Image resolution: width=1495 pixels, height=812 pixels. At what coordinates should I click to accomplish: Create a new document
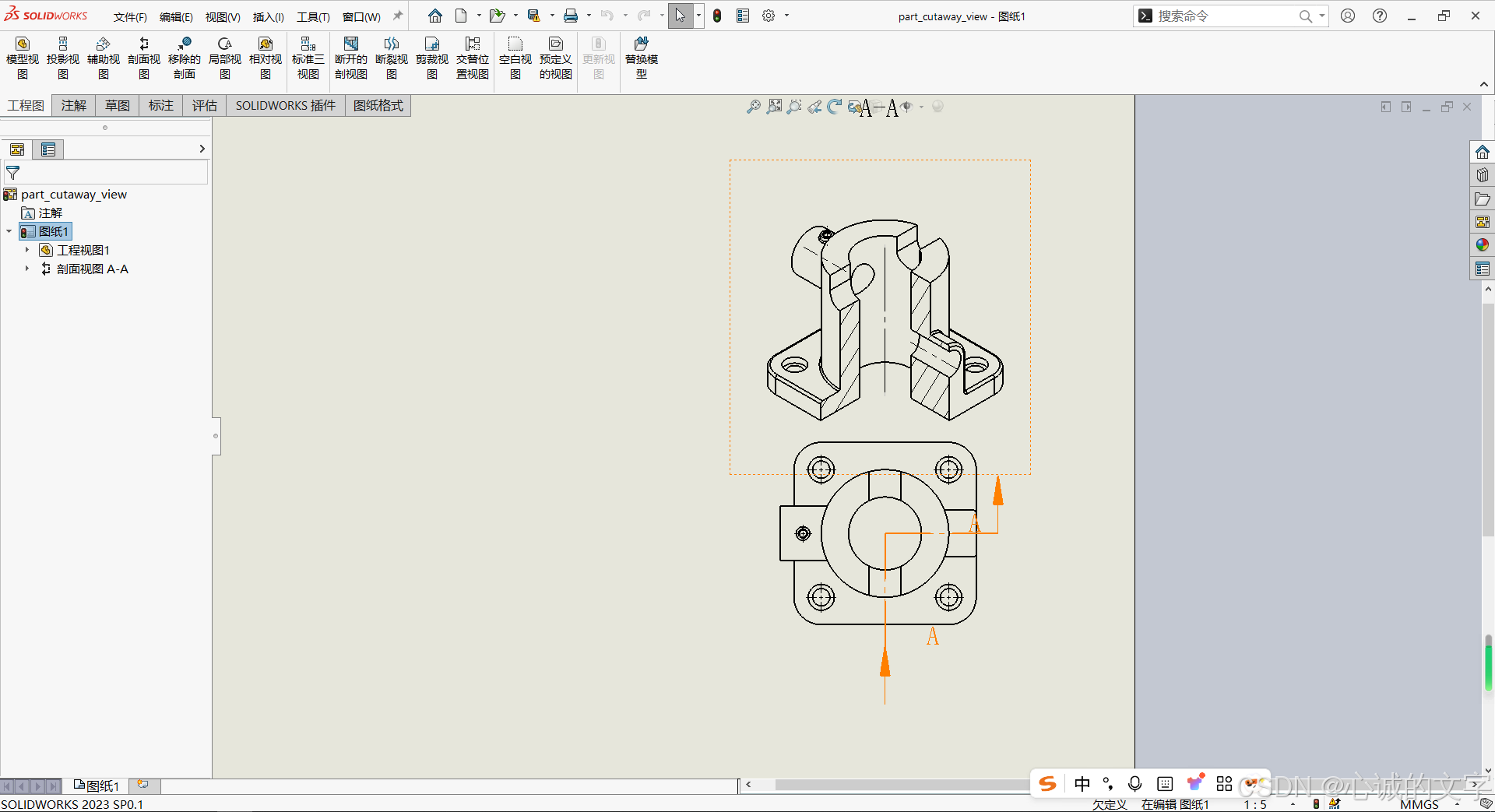click(461, 16)
